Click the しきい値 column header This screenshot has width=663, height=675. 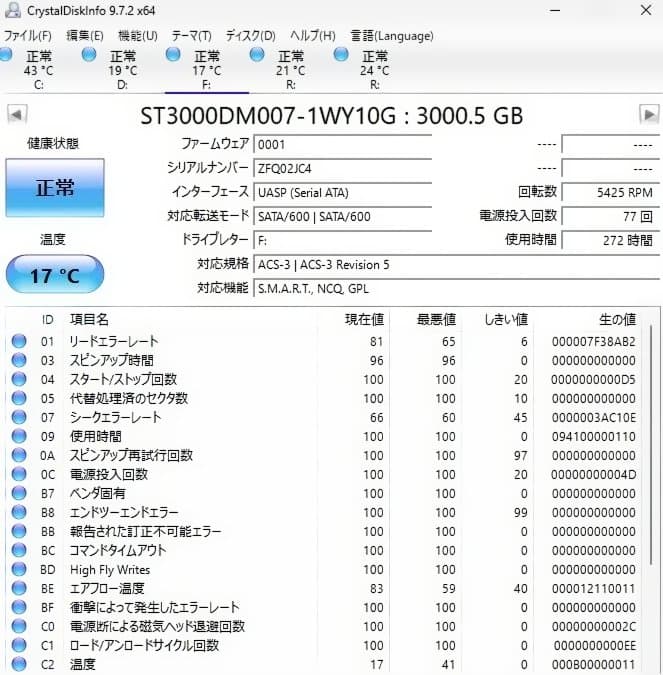[x=506, y=319]
